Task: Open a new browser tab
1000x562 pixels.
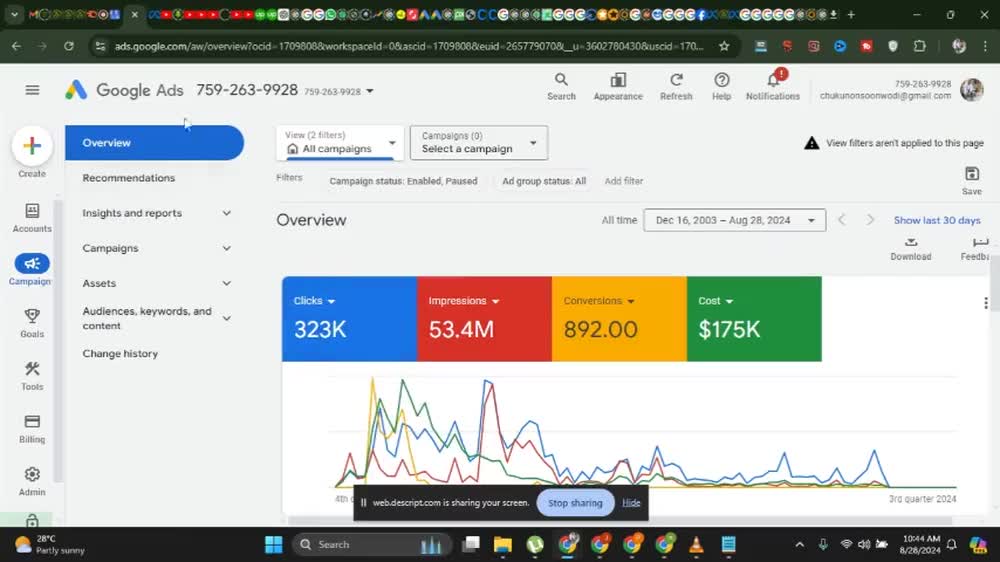Action: pyautogui.click(x=851, y=14)
